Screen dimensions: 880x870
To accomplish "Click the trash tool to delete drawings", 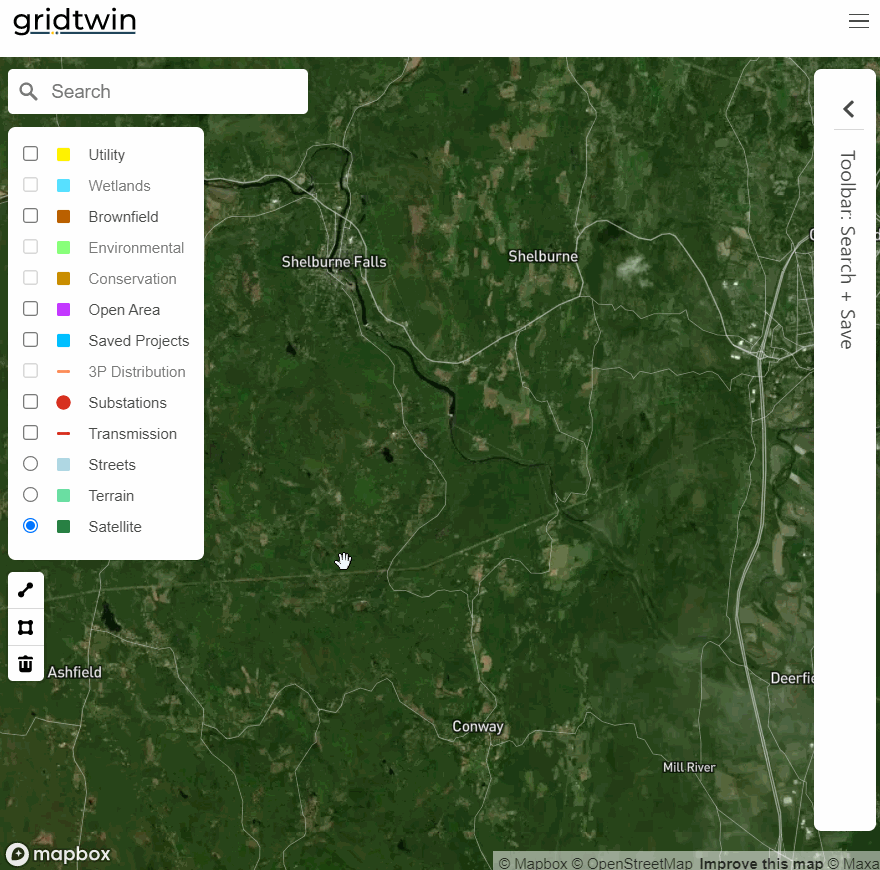I will click(x=25, y=663).
